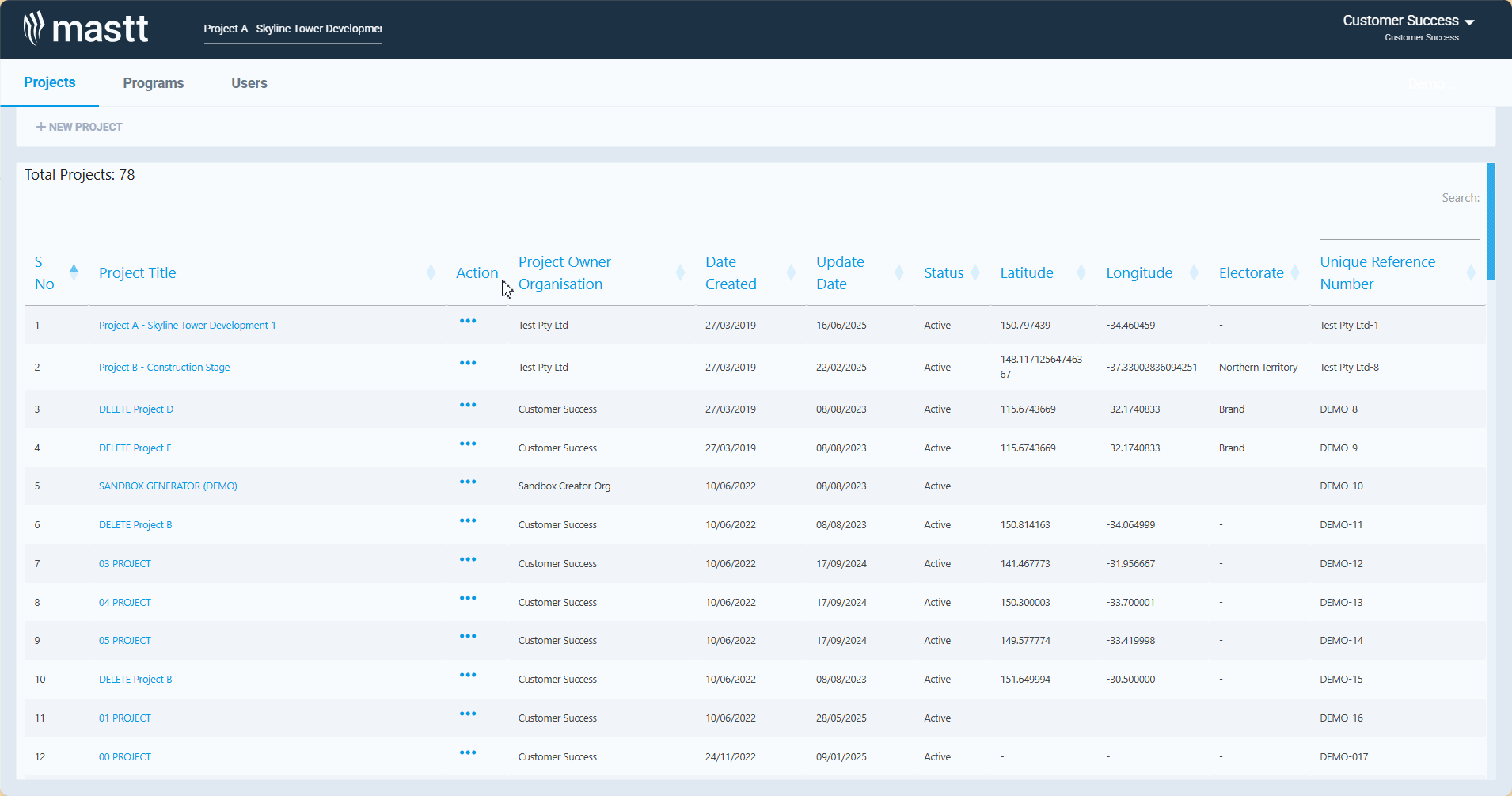Image resolution: width=1512 pixels, height=796 pixels.
Task: Sort by Project Owner Organisation column
Action: pyautogui.click(x=680, y=272)
